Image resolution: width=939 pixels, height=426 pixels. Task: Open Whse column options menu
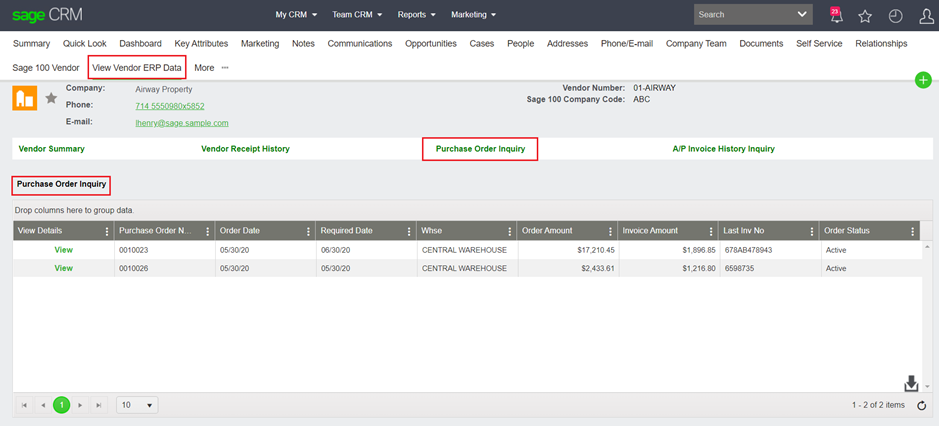pos(510,231)
